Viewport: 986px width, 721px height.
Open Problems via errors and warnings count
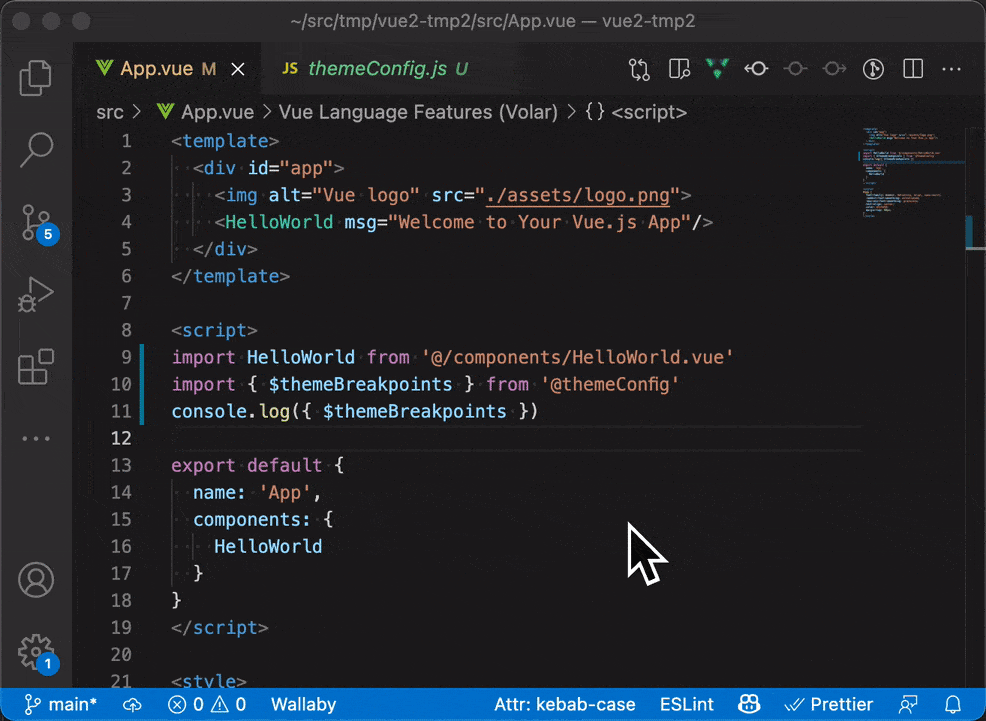207,704
